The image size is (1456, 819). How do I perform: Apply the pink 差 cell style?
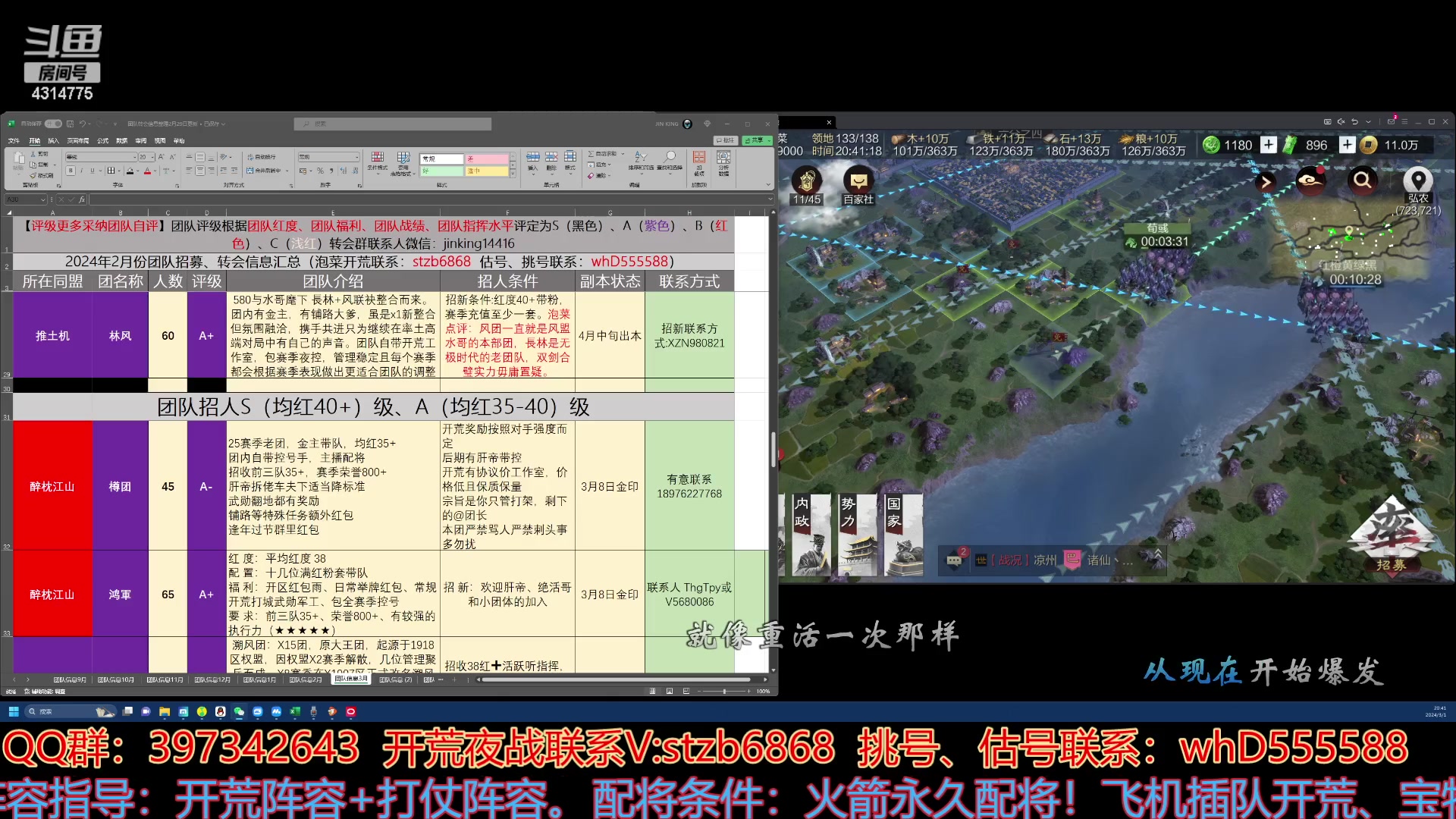coord(487,158)
